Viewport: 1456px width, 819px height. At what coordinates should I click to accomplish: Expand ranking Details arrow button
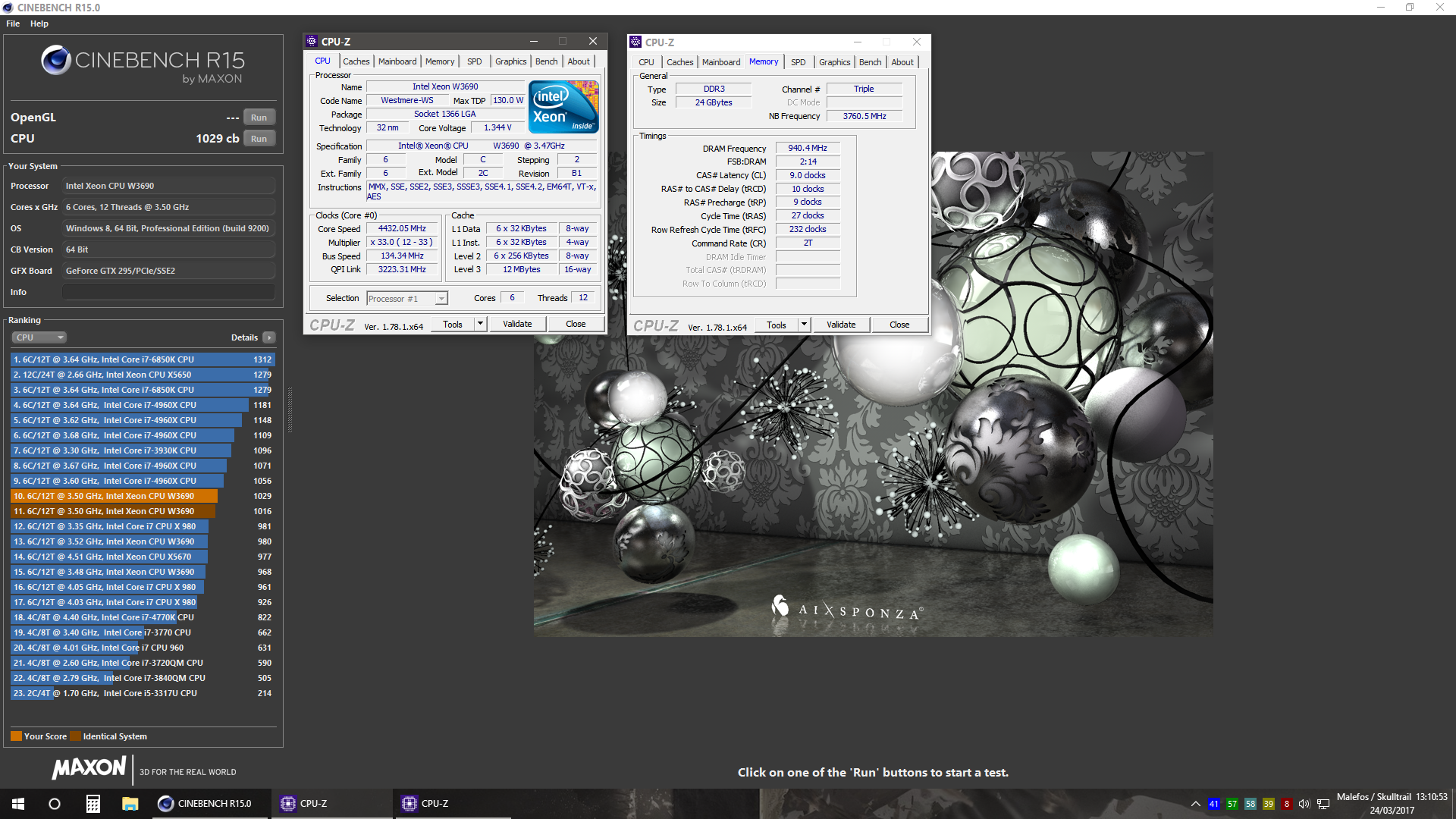[269, 337]
